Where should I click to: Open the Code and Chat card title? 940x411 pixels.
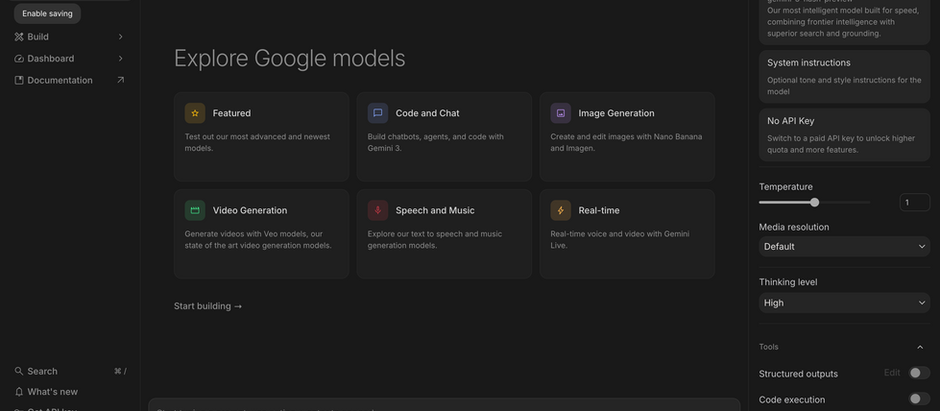427,113
